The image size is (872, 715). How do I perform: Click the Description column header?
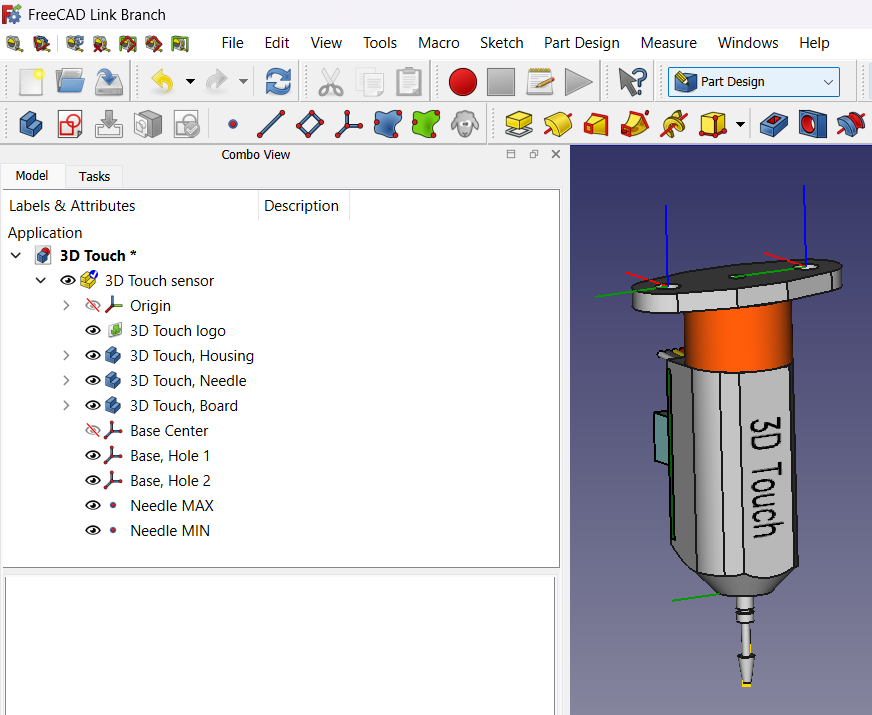pyautogui.click(x=303, y=206)
